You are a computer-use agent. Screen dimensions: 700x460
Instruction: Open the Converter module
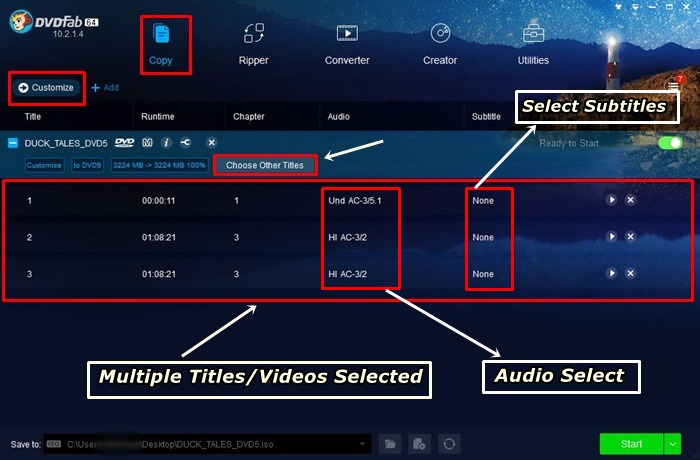[x=347, y=45]
